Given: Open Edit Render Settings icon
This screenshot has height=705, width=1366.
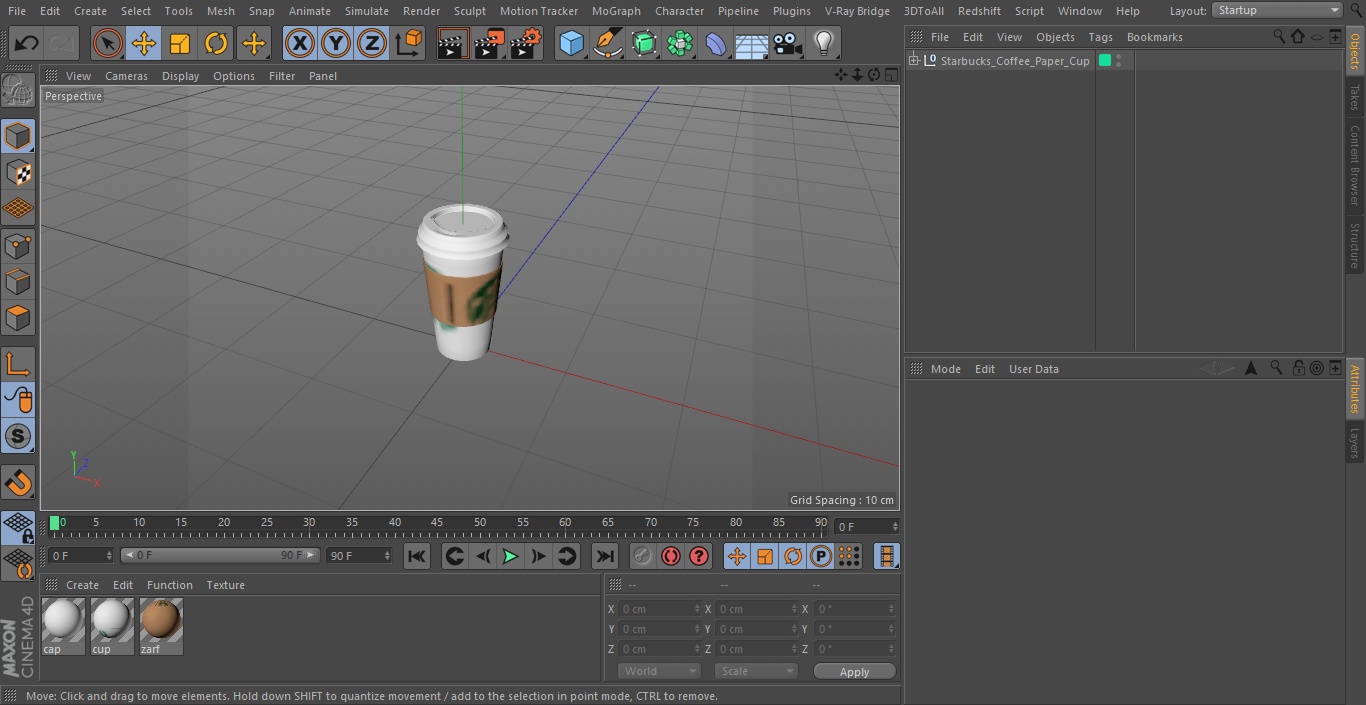Looking at the screenshot, I should pos(526,43).
